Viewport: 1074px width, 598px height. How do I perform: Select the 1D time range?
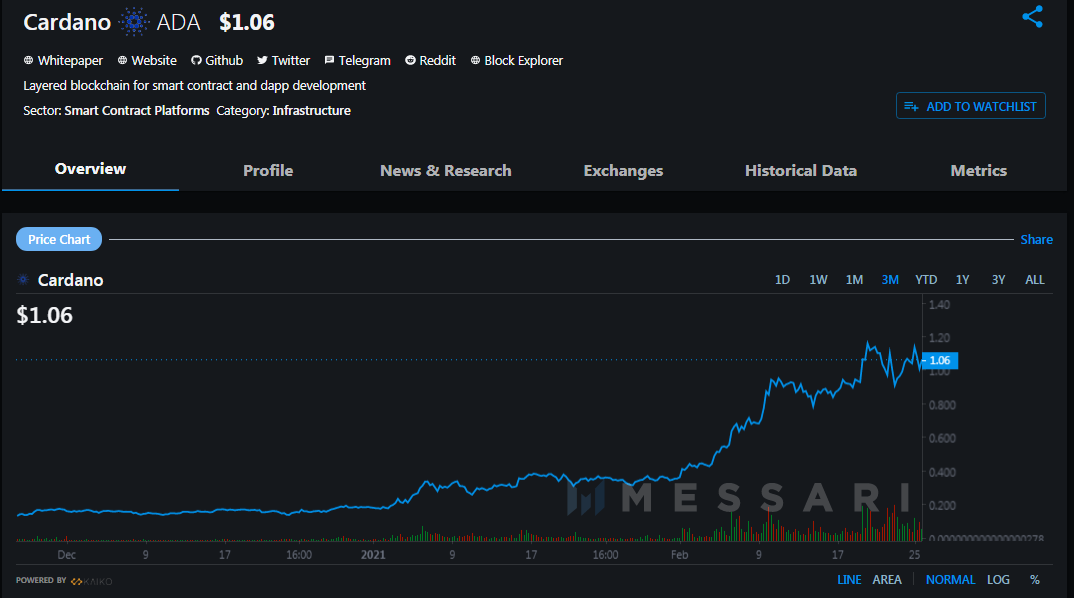pos(782,280)
